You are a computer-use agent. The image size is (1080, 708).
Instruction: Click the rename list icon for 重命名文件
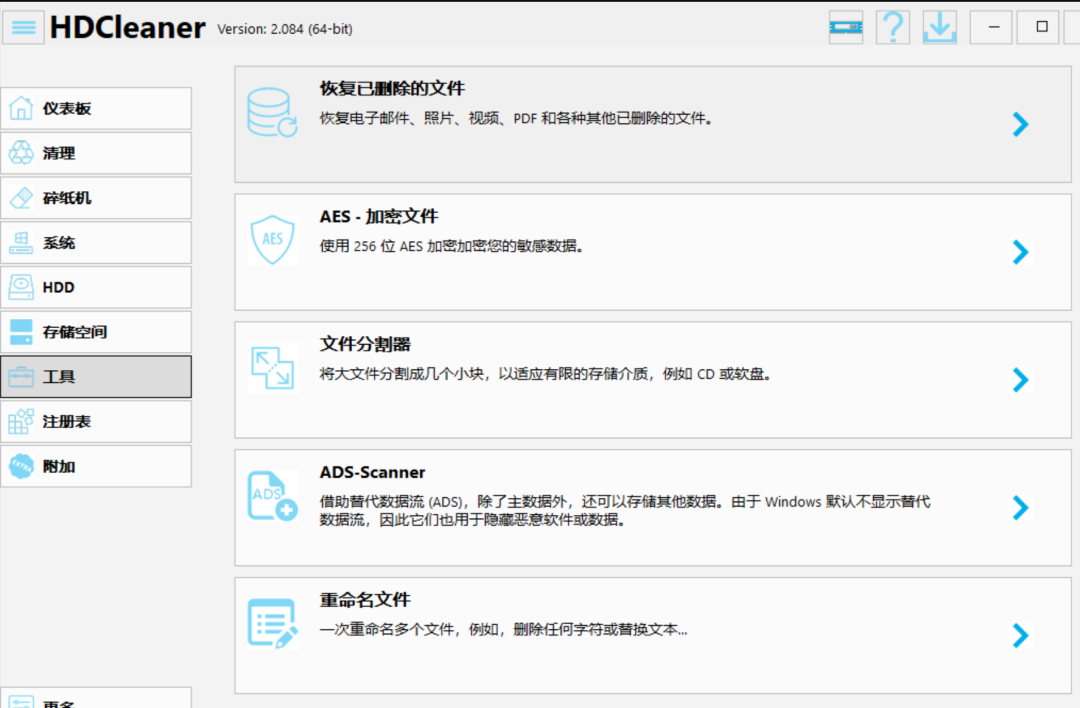[x=273, y=623]
